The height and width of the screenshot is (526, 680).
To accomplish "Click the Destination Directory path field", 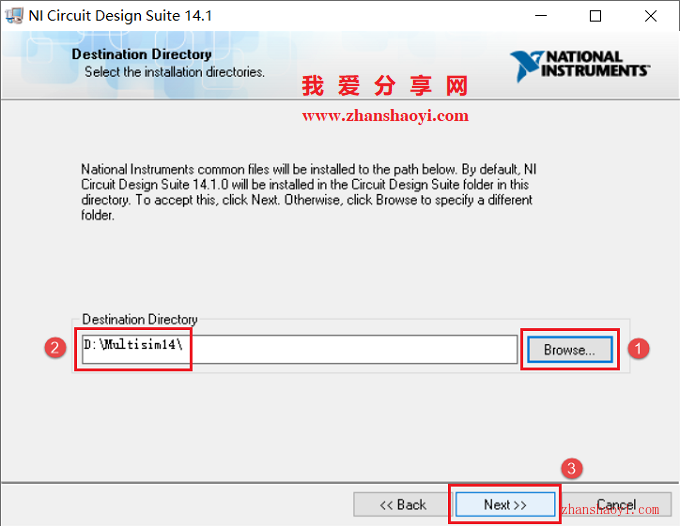I will 300,349.
